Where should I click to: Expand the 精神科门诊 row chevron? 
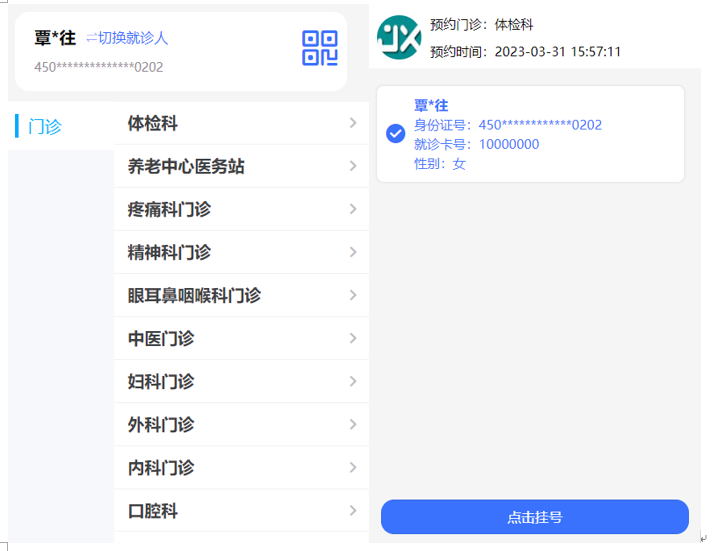click(x=353, y=252)
